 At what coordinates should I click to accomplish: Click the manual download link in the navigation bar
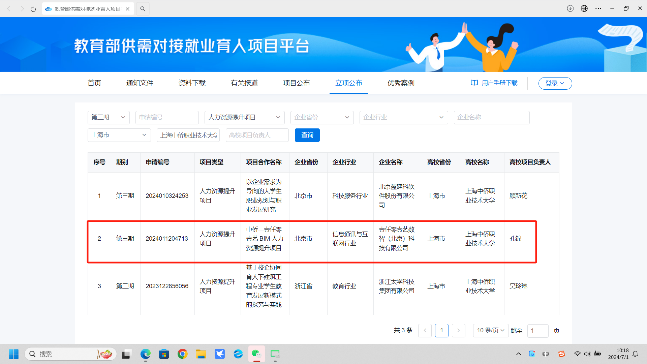[x=494, y=83]
